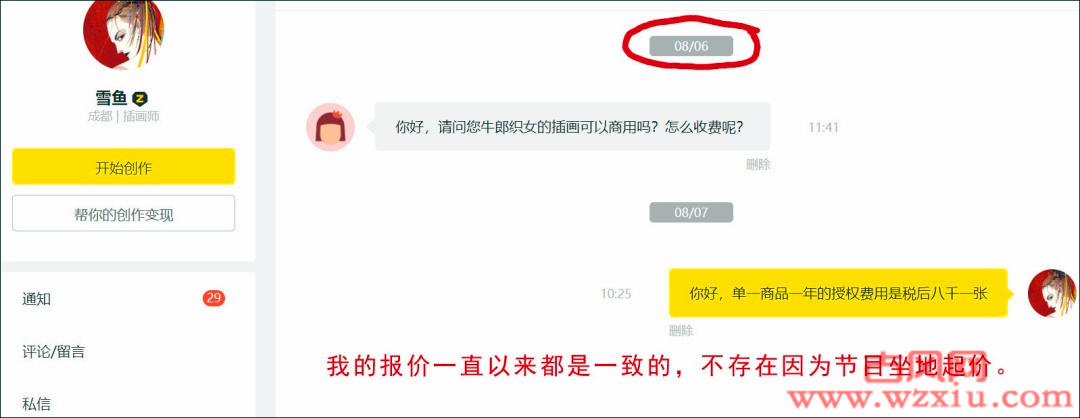
Task: Click the 10:25 reply timestamp
Action: click(616, 293)
